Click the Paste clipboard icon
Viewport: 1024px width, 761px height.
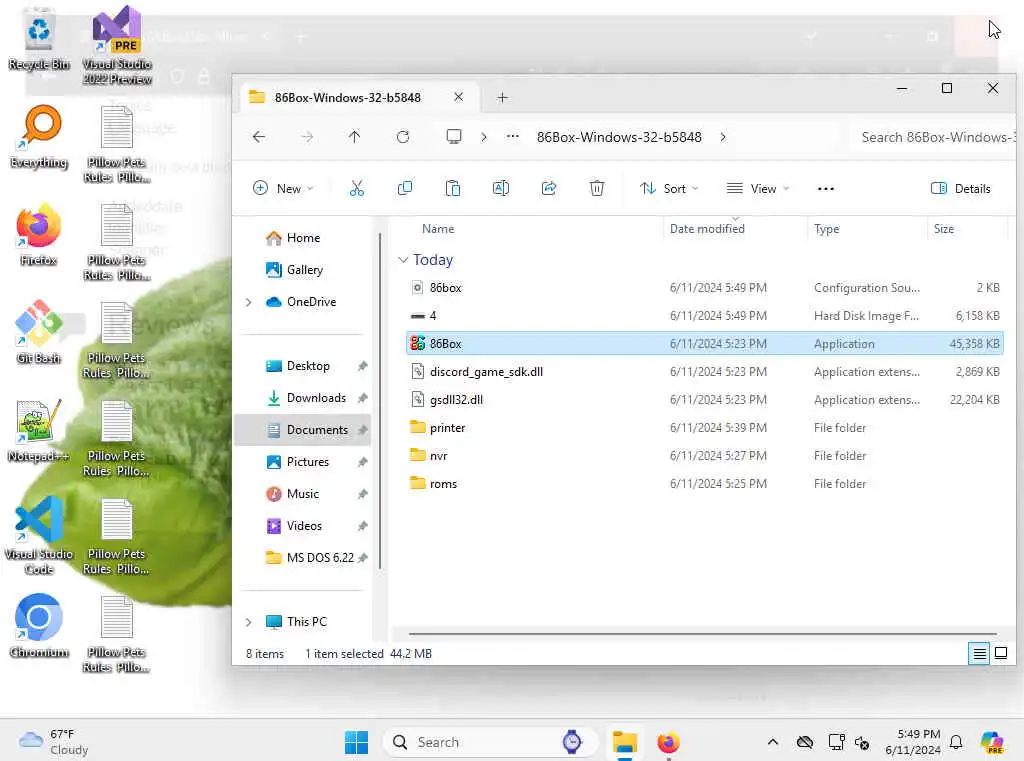coord(453,189)
